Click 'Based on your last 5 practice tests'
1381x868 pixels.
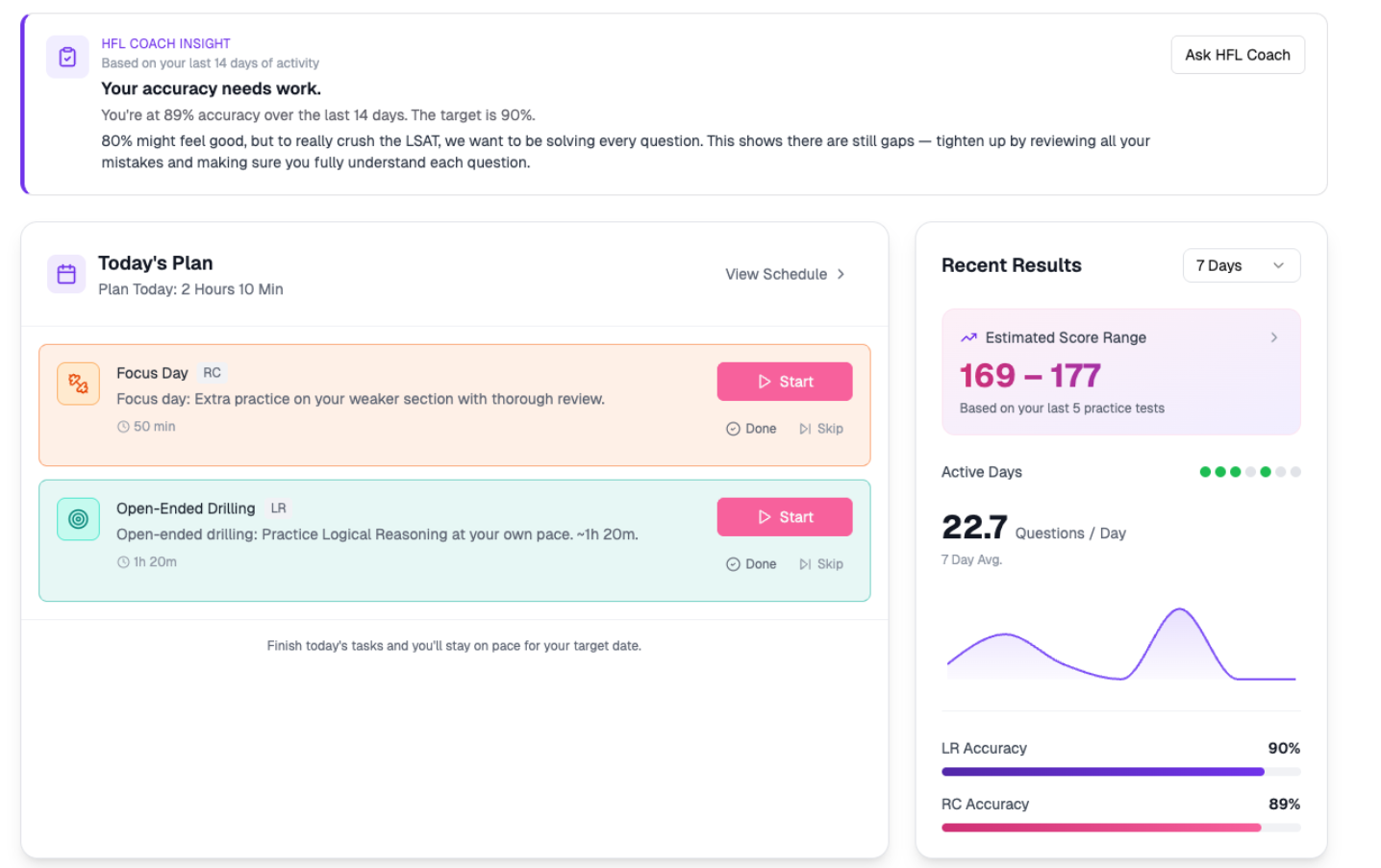pos(1062,409)
